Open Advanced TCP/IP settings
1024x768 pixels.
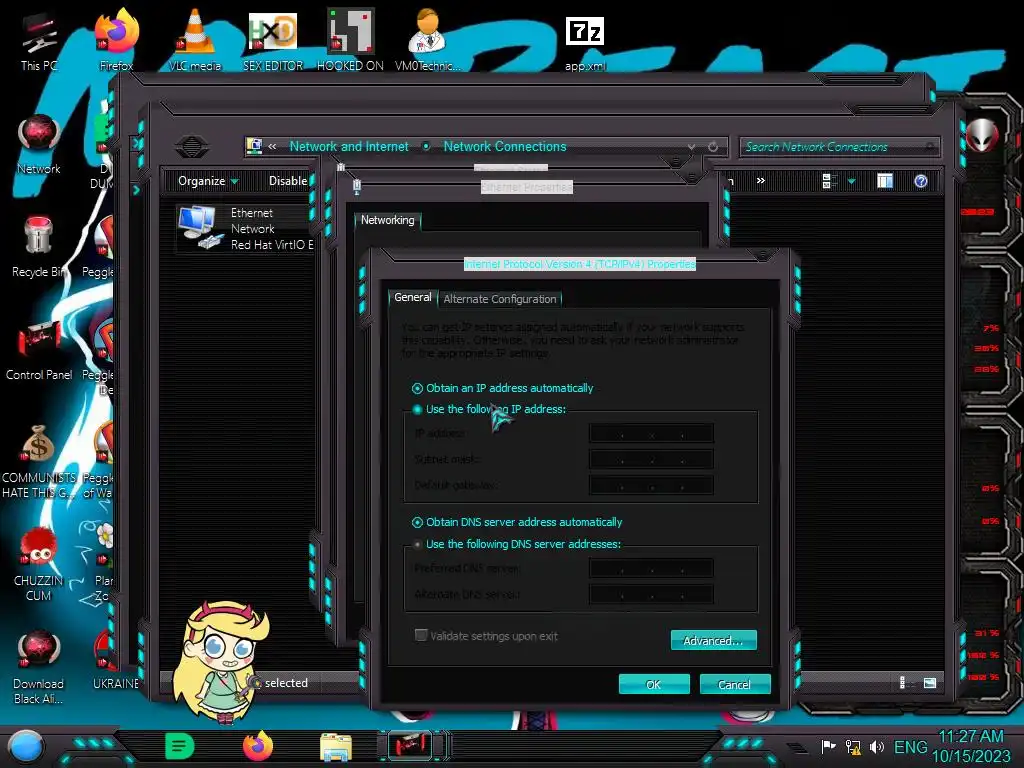713,641
